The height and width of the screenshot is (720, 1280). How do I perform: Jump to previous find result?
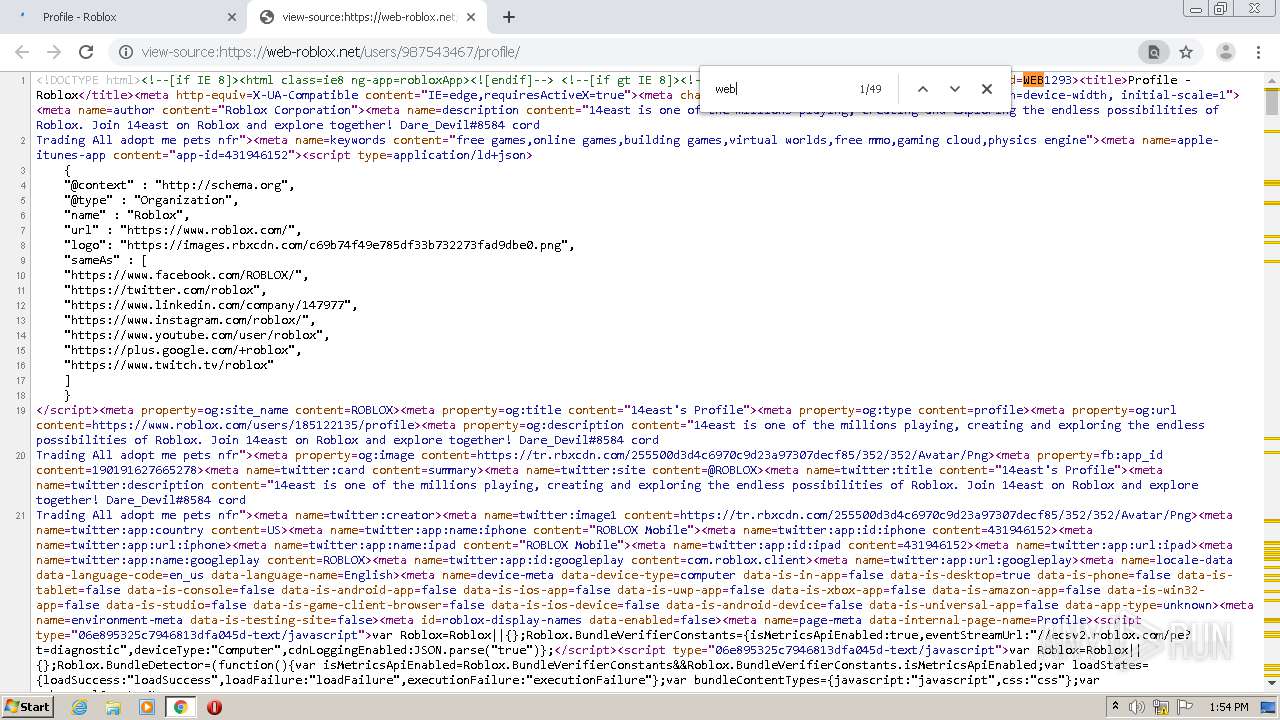point(923,89)
